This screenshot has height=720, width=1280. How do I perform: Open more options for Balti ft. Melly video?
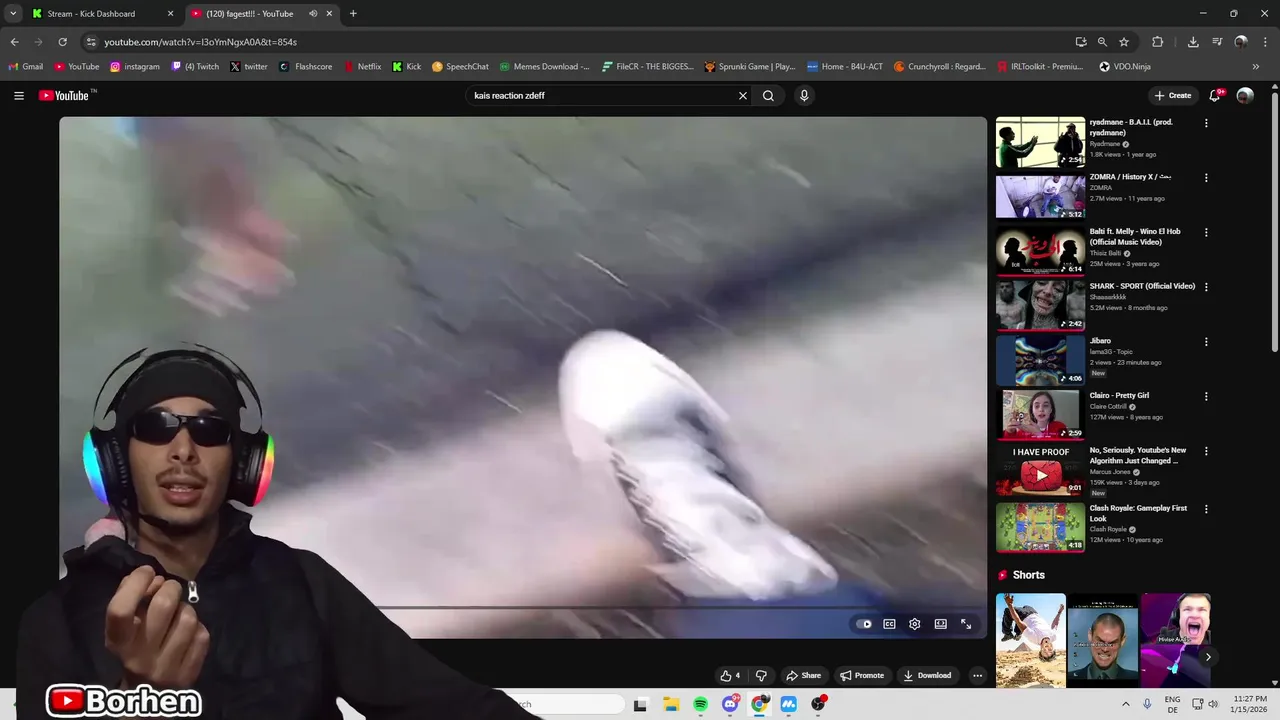click(x=1206, y=232)
